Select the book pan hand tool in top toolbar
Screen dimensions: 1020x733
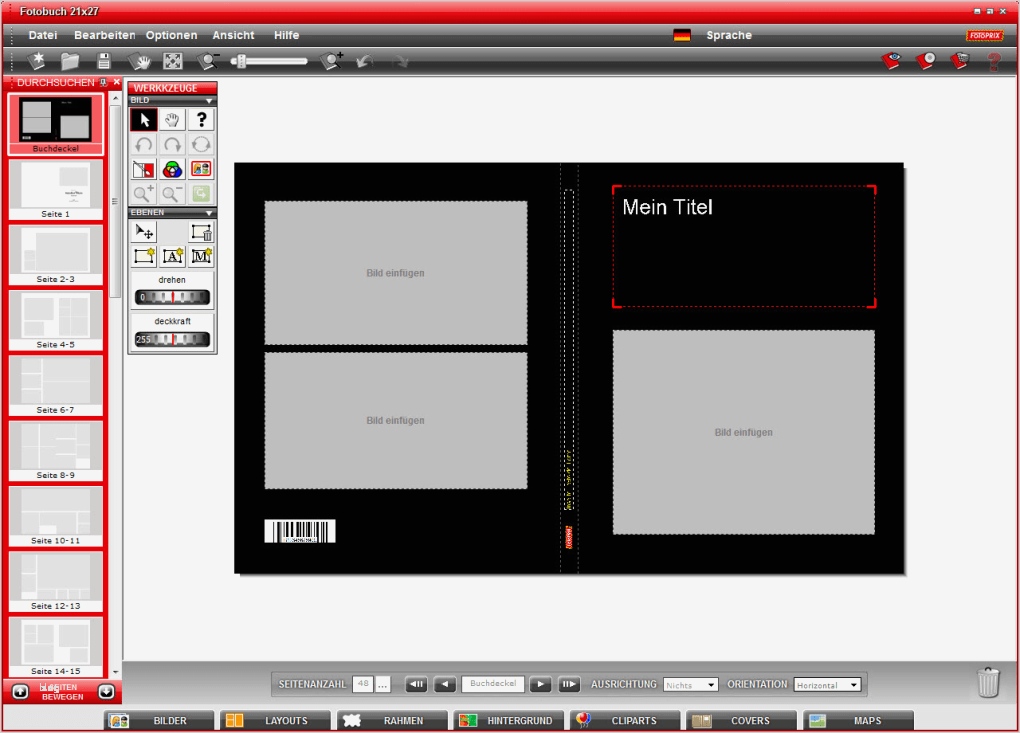(139, 61)
